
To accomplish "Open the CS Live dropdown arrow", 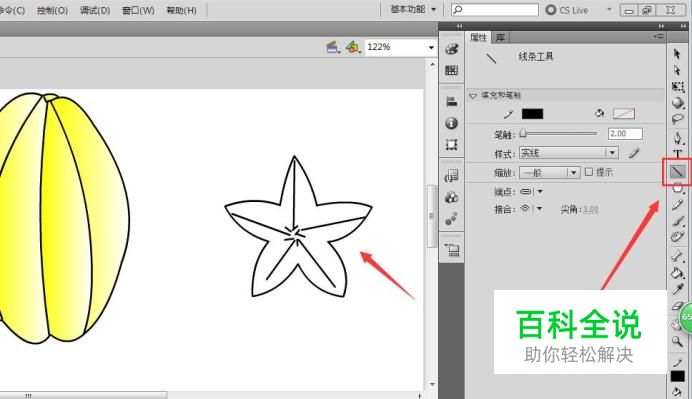I will 609,9.
